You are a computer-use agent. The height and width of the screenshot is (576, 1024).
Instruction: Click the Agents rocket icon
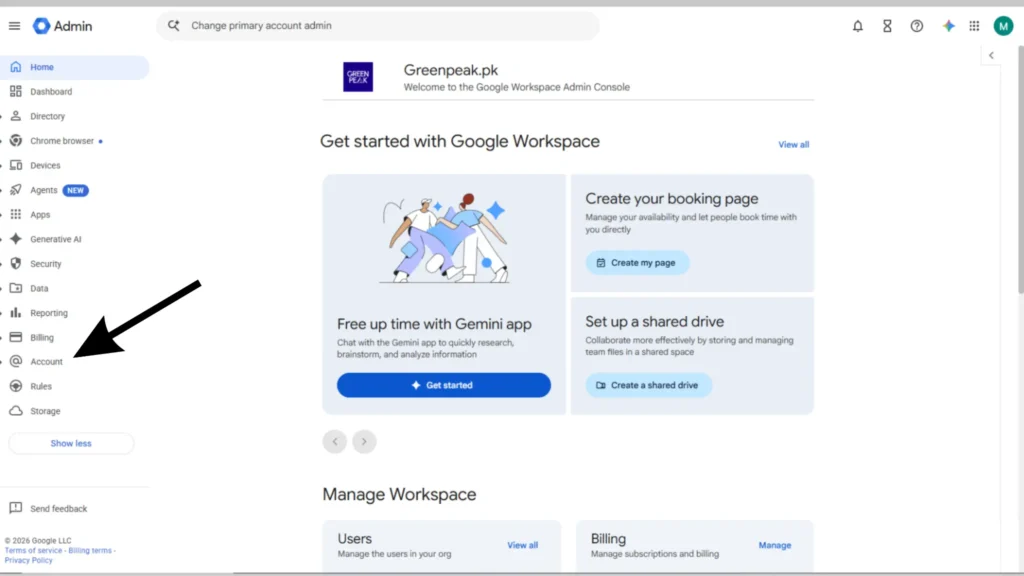pyautogui.click(x=16, y=190)
